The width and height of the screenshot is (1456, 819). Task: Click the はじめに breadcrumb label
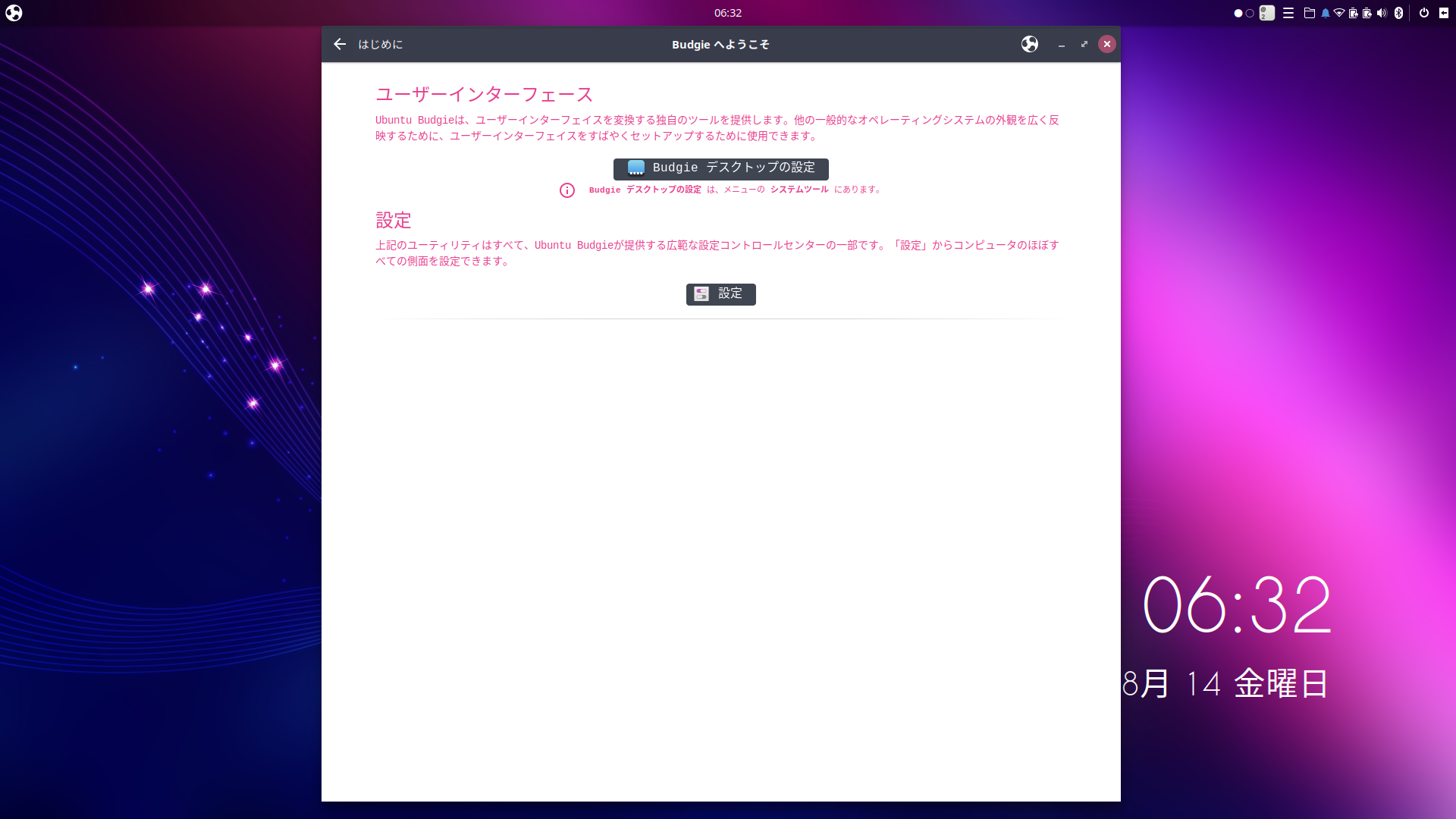click(381, 44)
